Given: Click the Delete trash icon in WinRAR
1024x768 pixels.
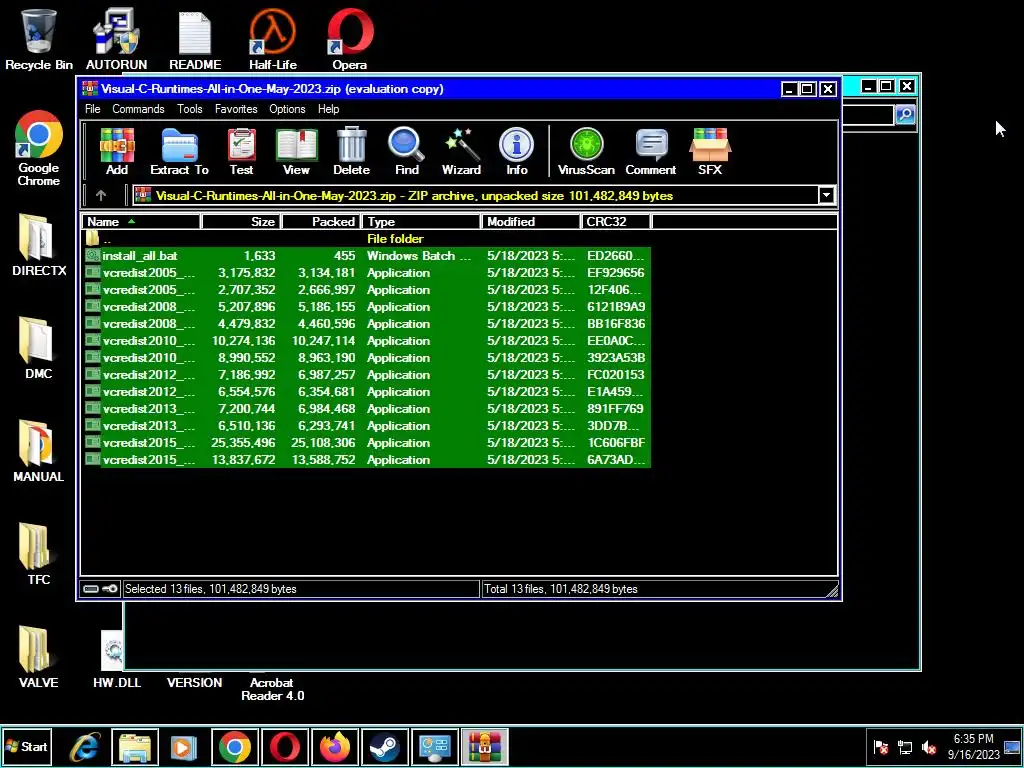Looking at the screenshot, I should pyautogui.click(x=351, y=152).
